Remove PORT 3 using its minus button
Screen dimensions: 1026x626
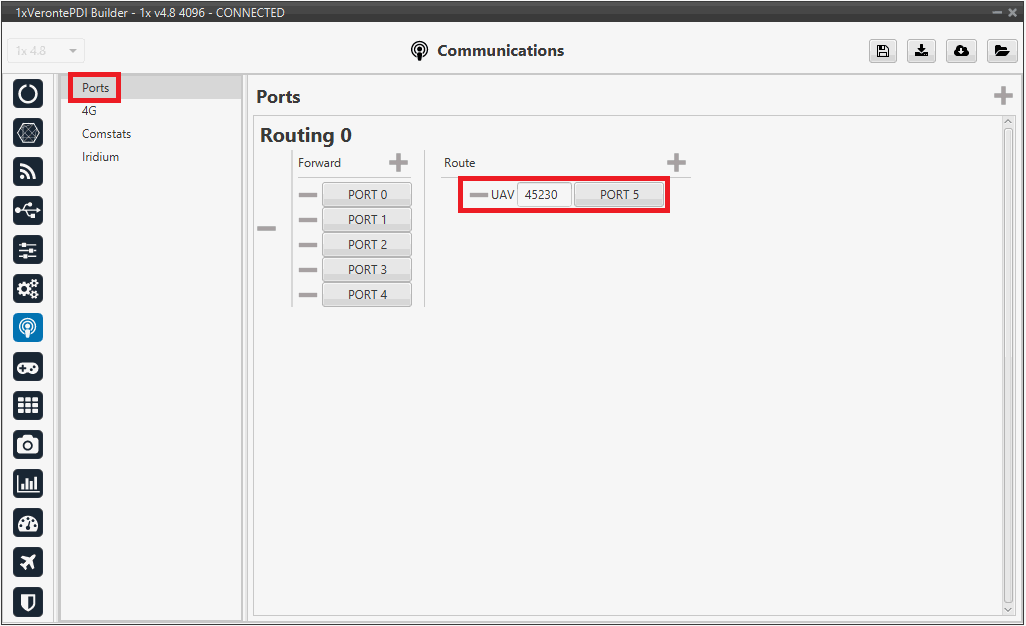[308, 270]
